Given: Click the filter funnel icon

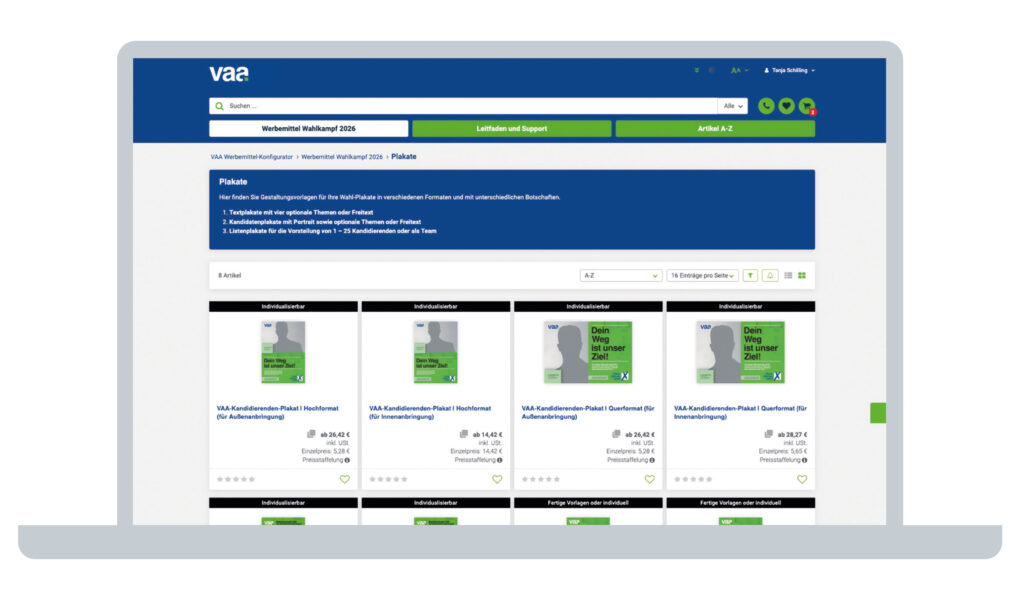Looking at the screenshot, I should [751, 275].
